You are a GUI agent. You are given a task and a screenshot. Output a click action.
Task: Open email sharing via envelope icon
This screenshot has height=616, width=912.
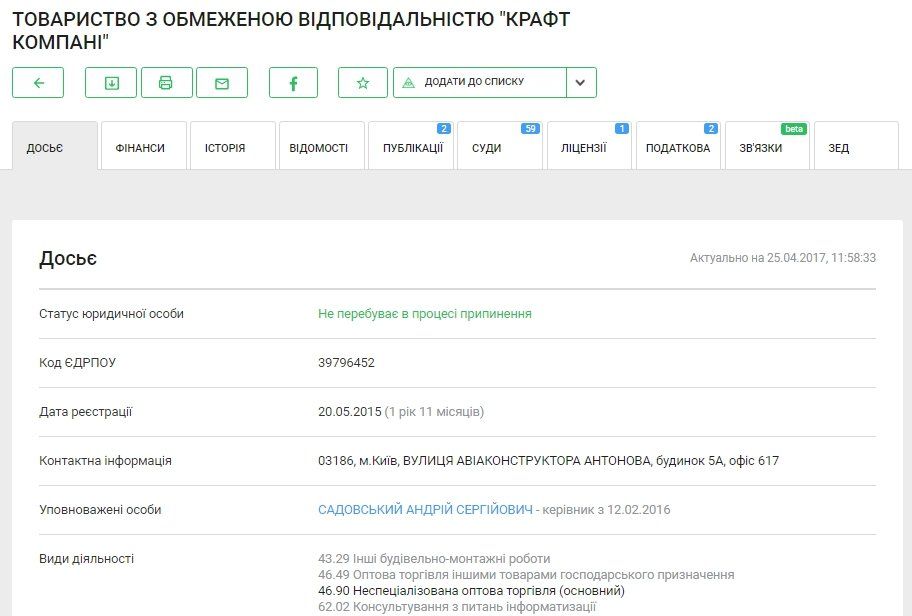[x=222, y=83]
